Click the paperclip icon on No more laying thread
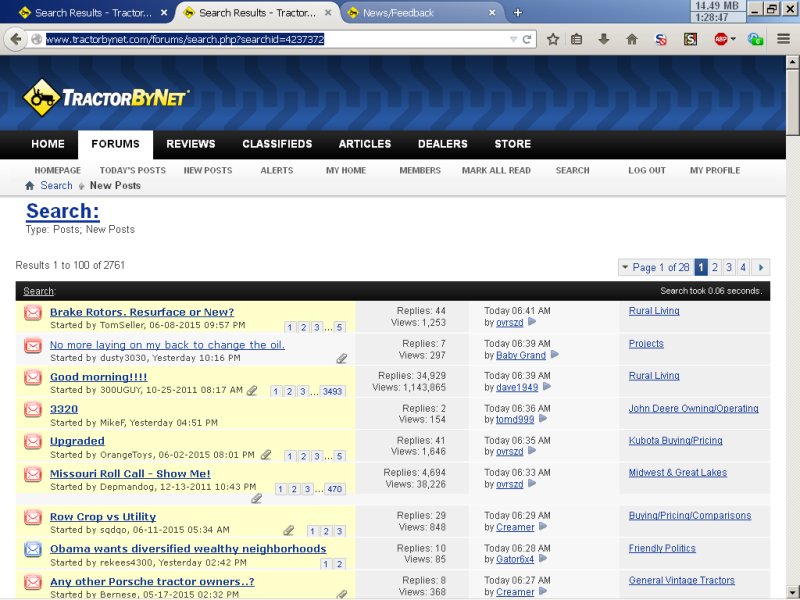 (x=341, y=359)
